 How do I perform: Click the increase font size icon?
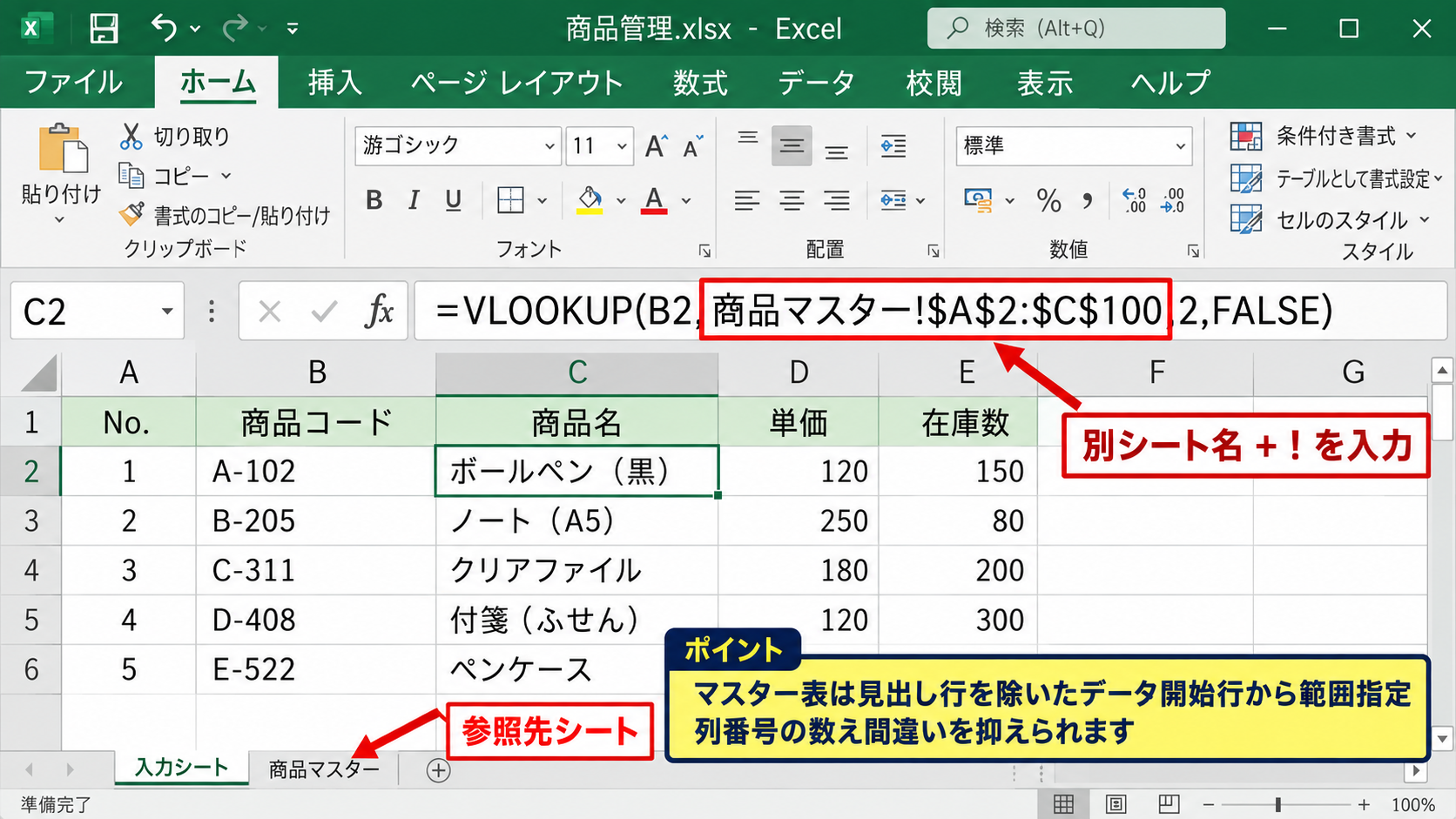coord(657,145)
